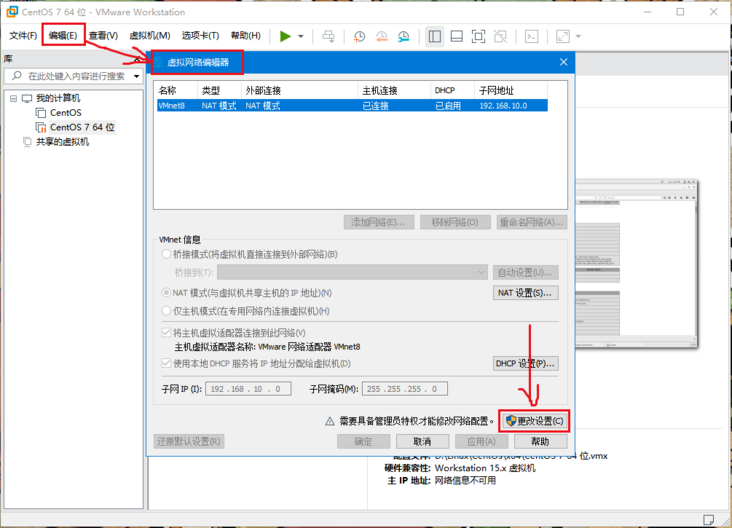Screen dimensions: 732x528
Task: Open the 帮助(H) menu
Action: 246,35
